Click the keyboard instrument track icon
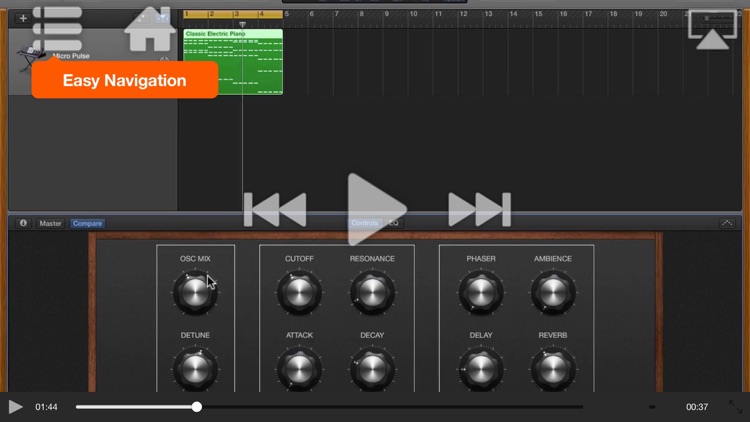Viewport: 750px width, 422px height. coord(30,60)
